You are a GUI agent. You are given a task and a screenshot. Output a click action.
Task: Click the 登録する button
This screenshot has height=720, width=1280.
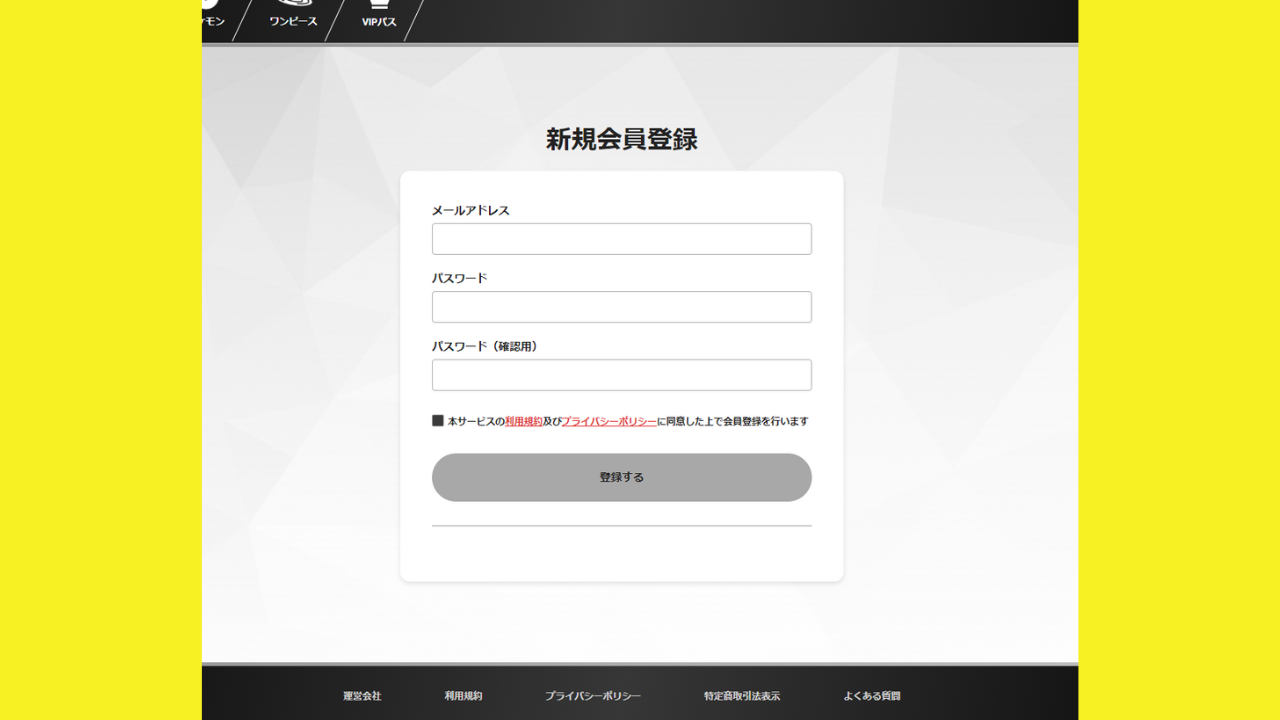621,477
